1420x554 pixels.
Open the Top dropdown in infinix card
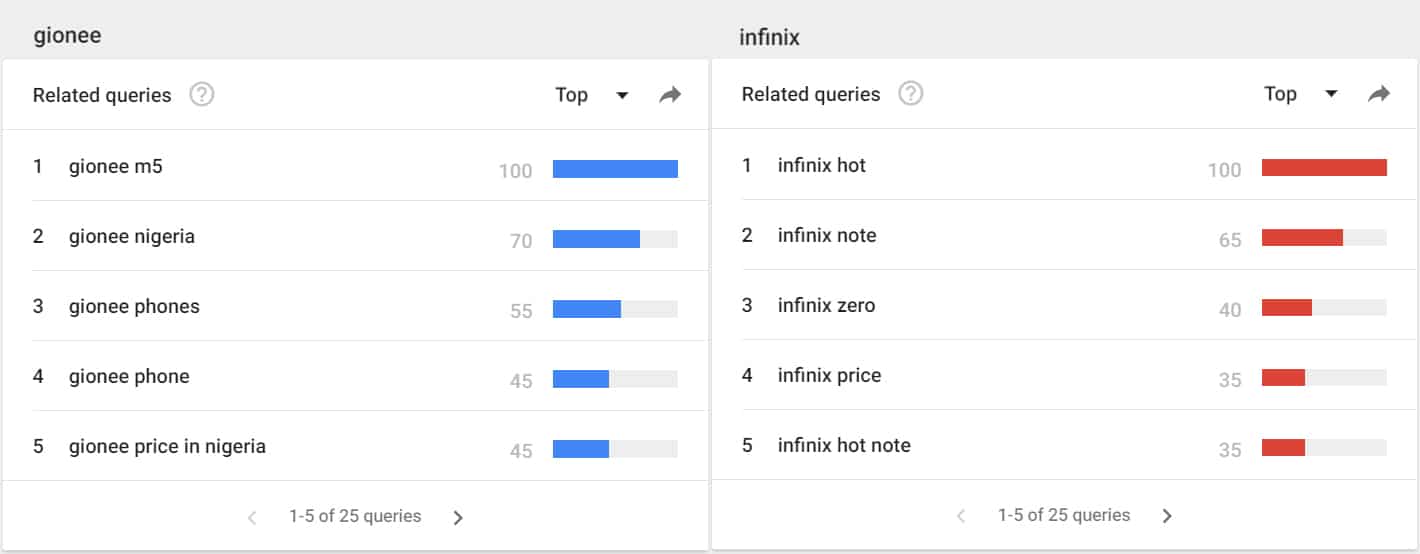click(1301, 94)
